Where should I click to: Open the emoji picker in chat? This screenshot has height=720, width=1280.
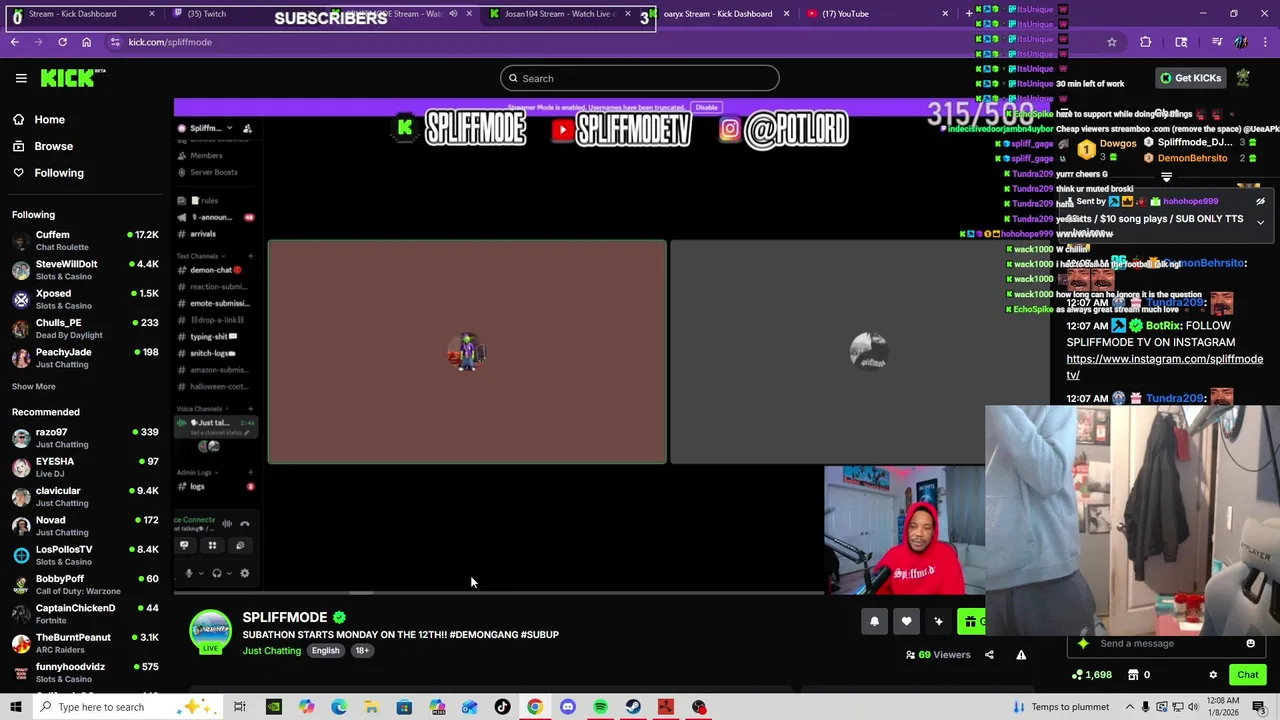point(1250,644)
